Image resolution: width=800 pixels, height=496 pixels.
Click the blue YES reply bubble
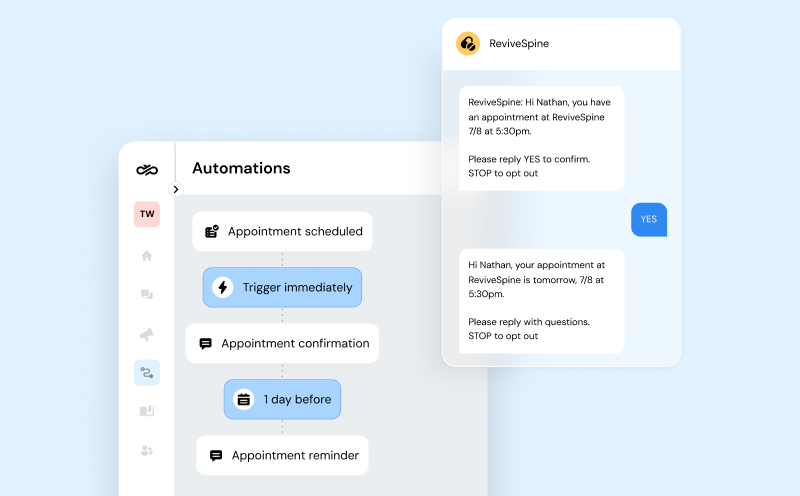pyautogui.click(x=648, y=220)
